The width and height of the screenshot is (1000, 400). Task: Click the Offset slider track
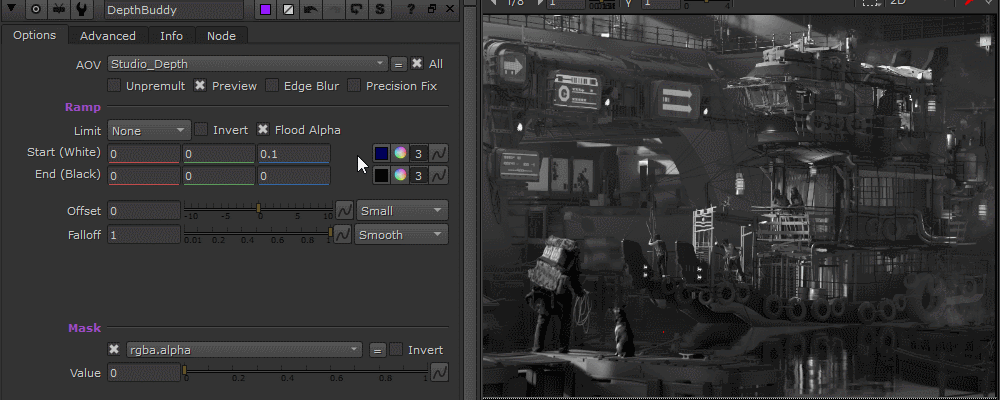coord(258,208)
